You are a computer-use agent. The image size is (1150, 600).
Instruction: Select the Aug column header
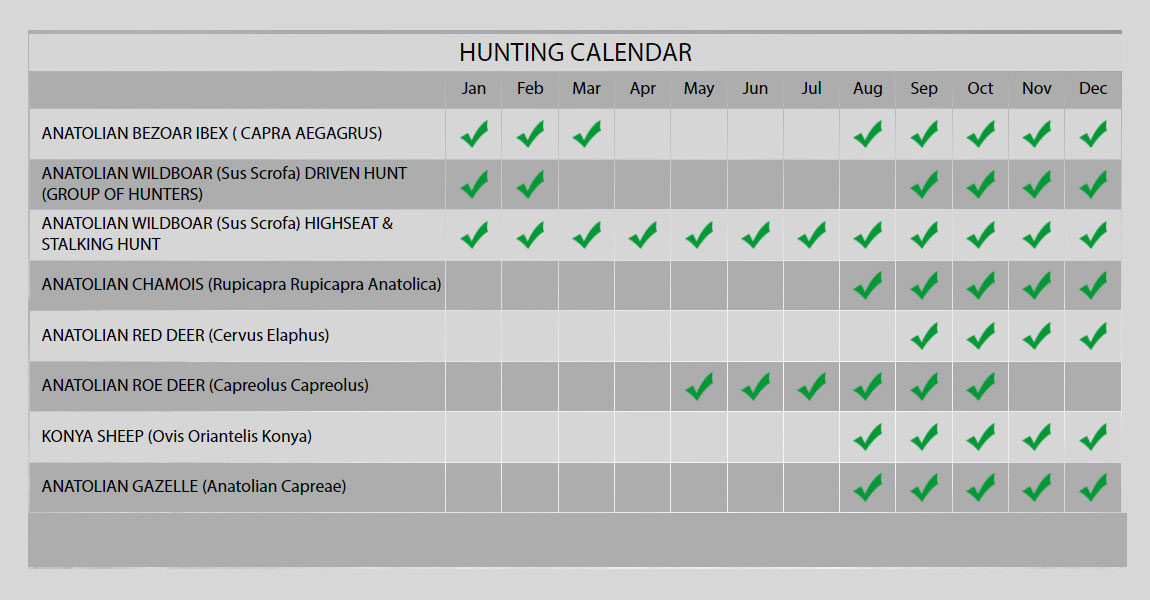[x=868, y=89]
